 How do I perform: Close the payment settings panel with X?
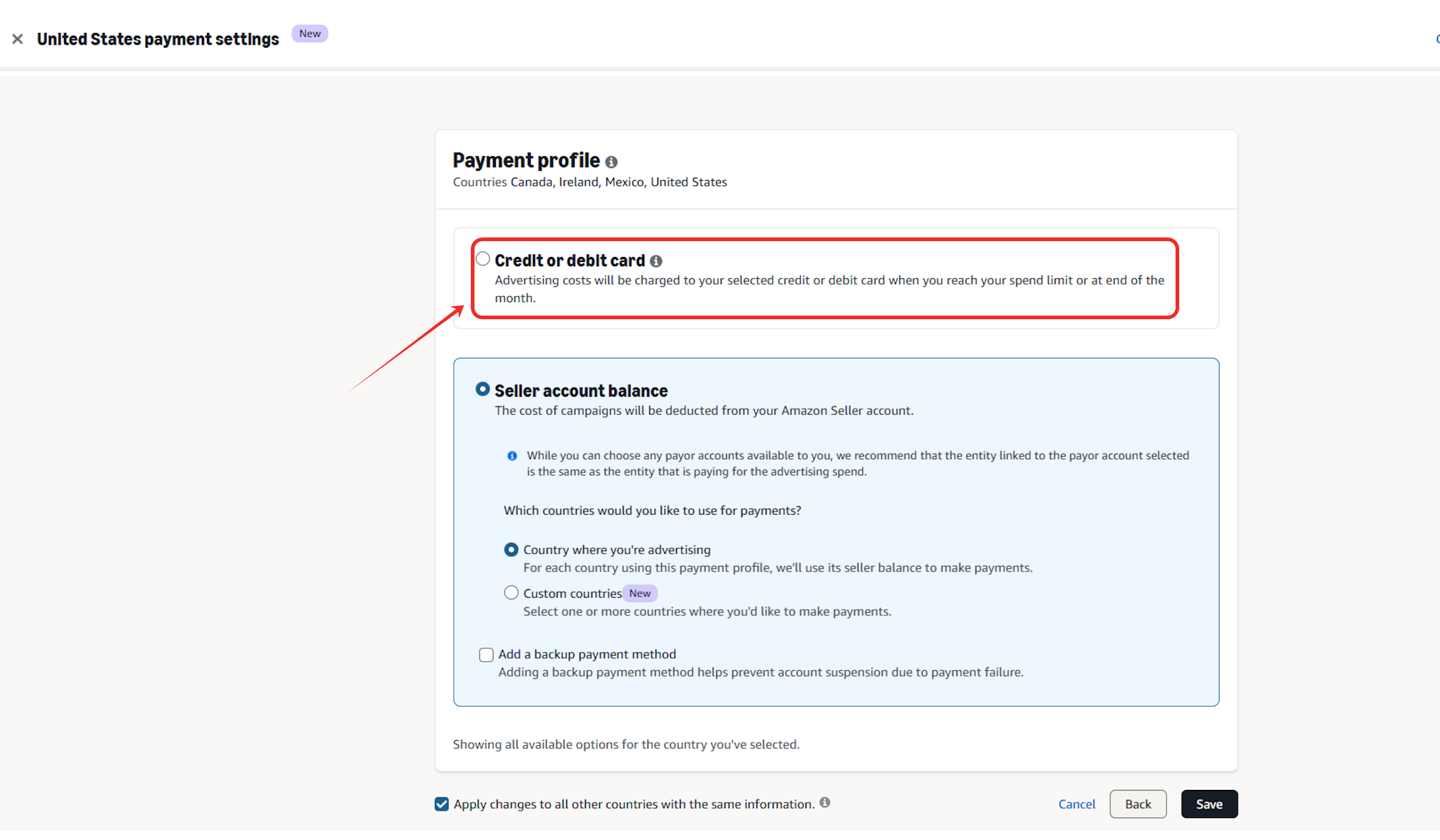[17, 39]
